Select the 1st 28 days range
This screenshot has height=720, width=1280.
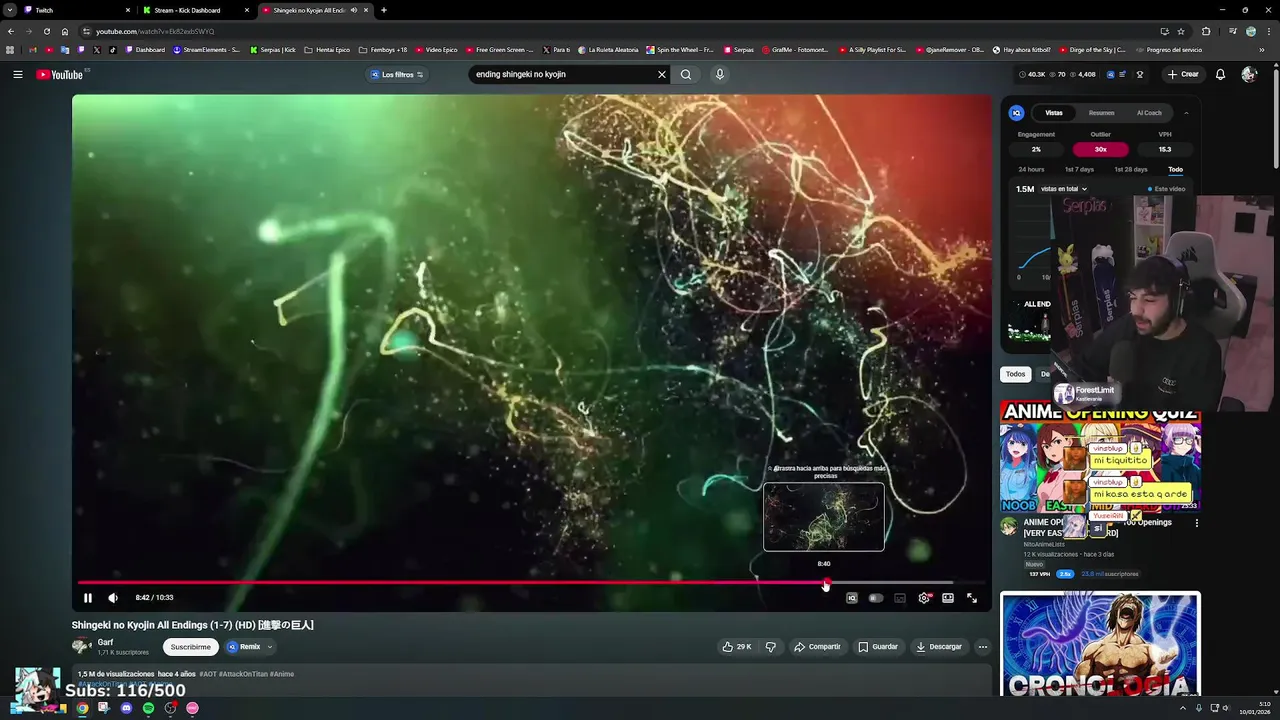pyautogui.click(x=1131, y=169)
